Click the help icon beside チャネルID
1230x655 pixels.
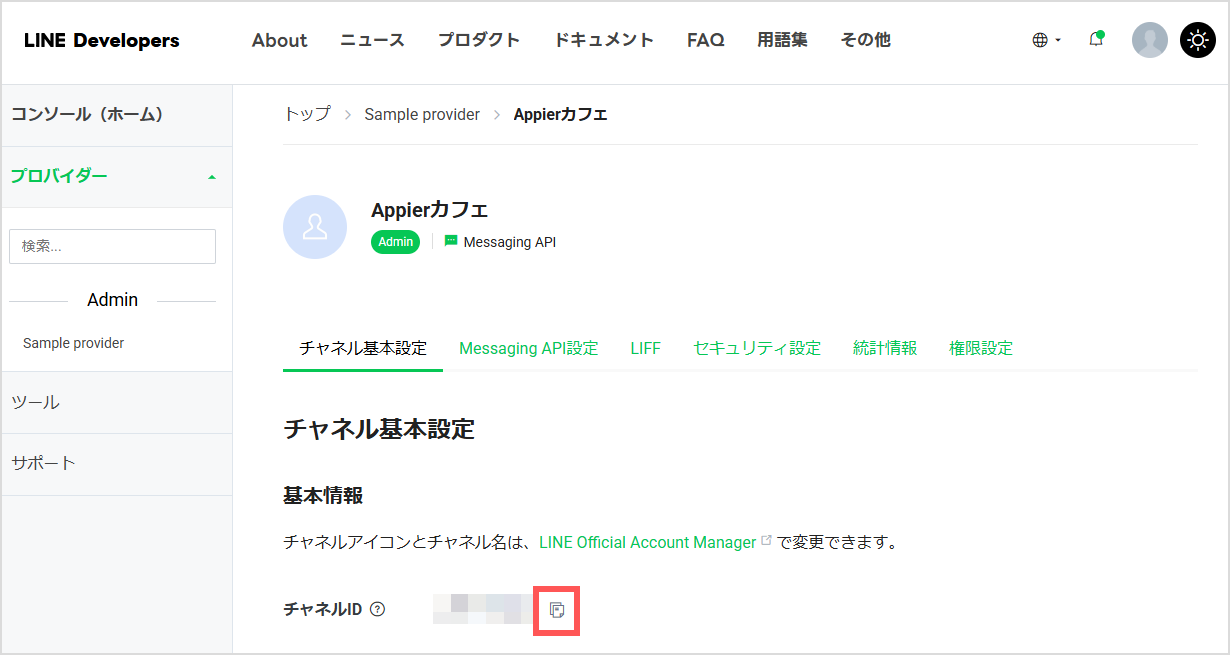pyautogui.click(x=377, y=609)
